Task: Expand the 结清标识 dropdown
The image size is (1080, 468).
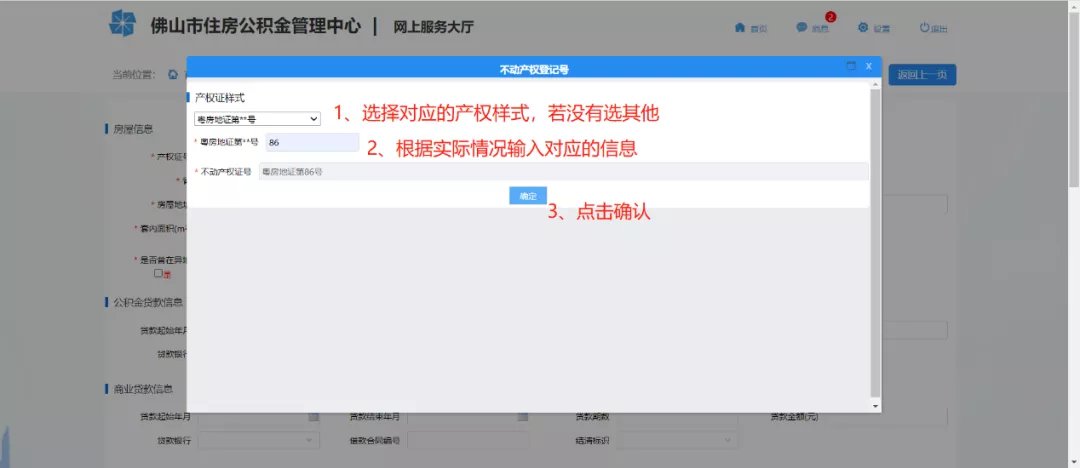Action: click(677, 439)
